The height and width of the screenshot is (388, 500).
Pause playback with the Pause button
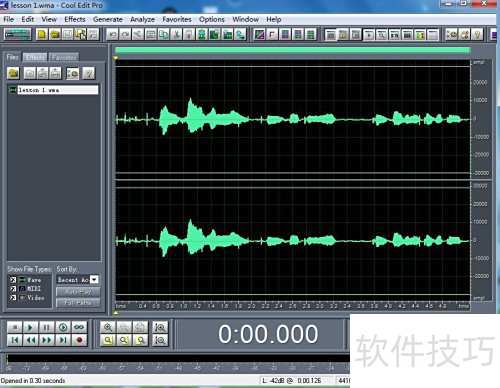pyautogui.click(x=47, y=327)
